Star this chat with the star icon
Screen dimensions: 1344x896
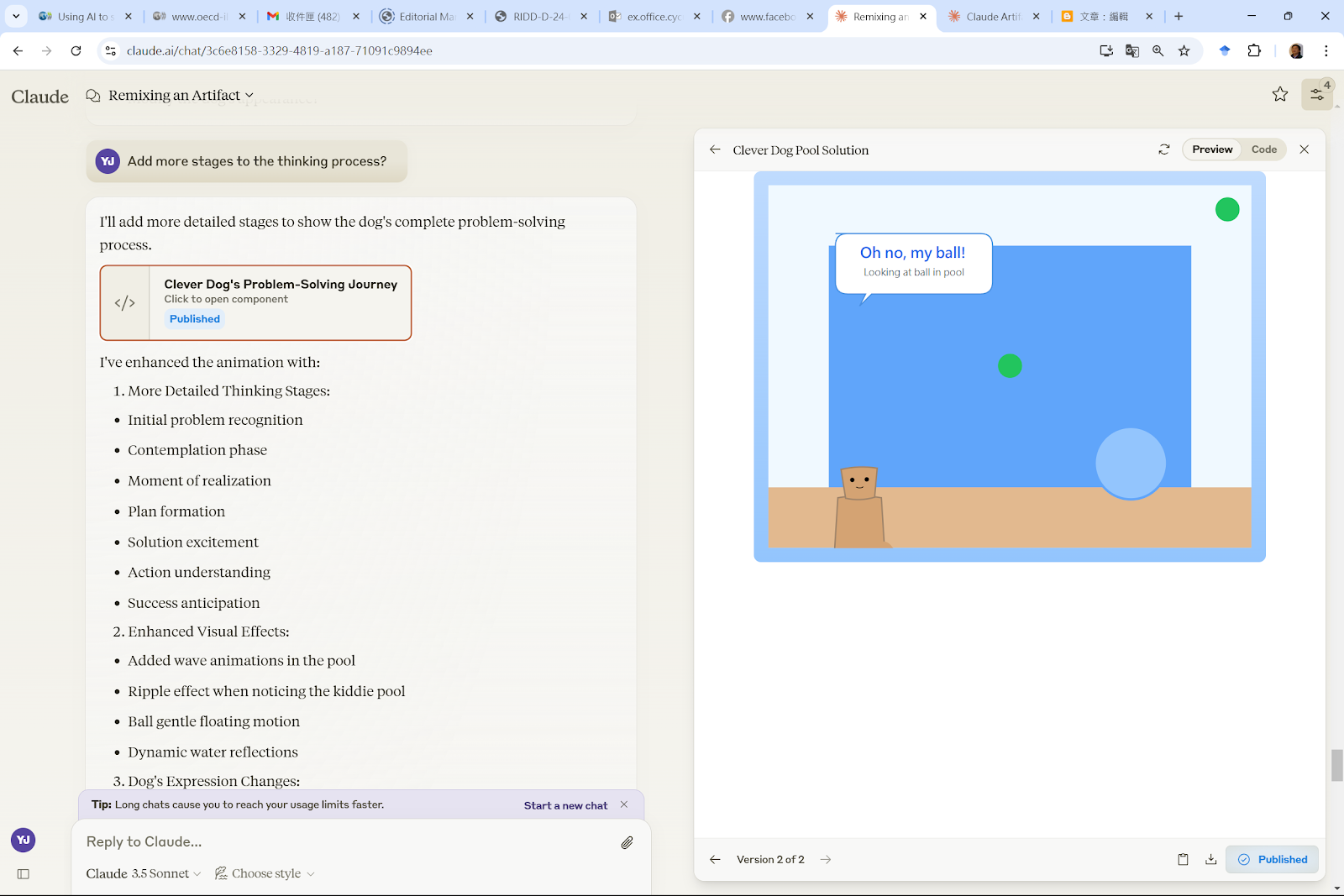(x=1279, y=95)
